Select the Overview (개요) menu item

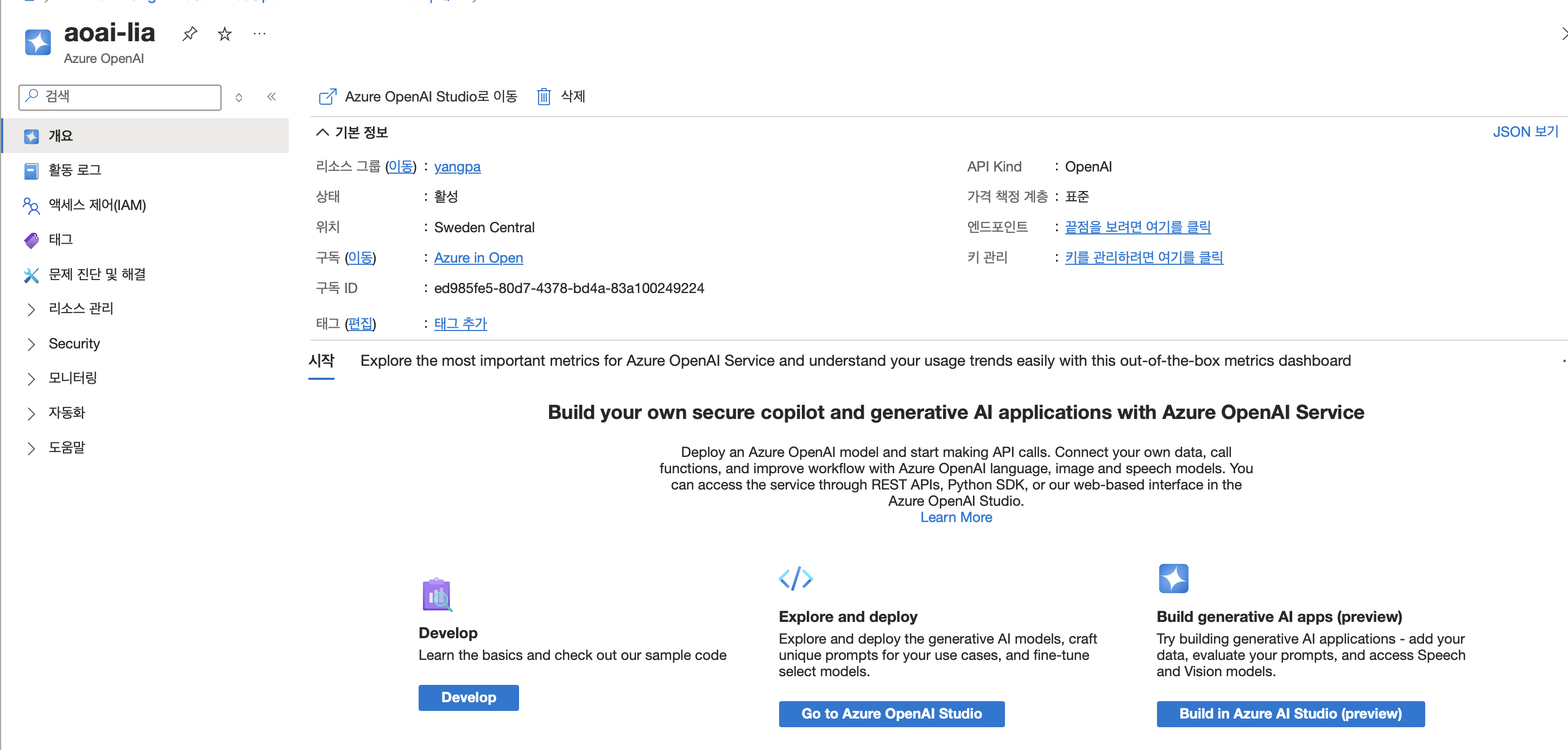coord(60,136)
